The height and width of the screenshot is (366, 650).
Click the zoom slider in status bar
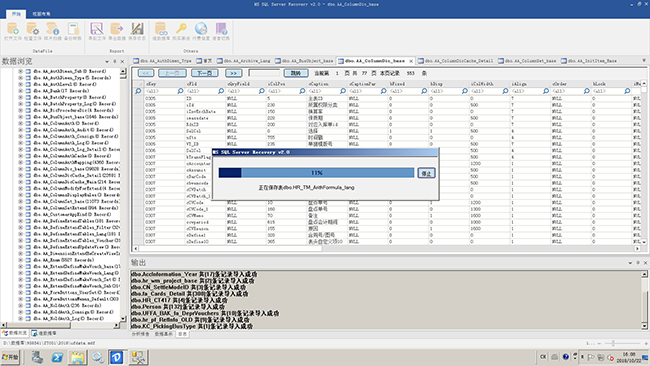point(613,343)
